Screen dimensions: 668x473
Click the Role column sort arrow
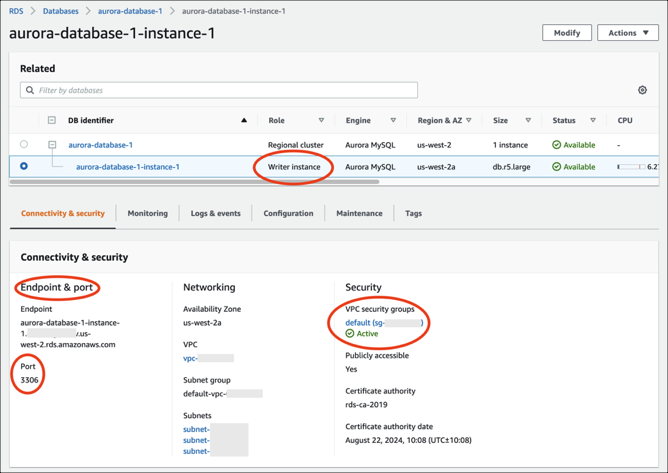click(x=321, y=121)
